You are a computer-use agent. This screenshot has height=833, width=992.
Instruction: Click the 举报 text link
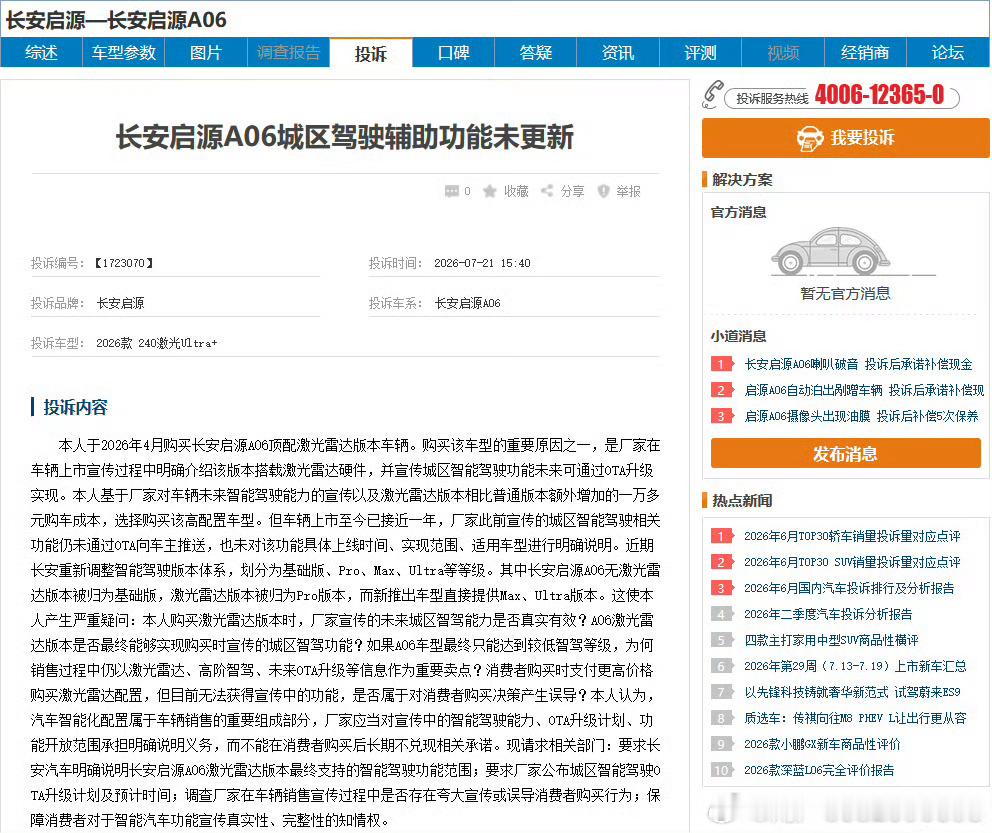(x=629, y=191)
